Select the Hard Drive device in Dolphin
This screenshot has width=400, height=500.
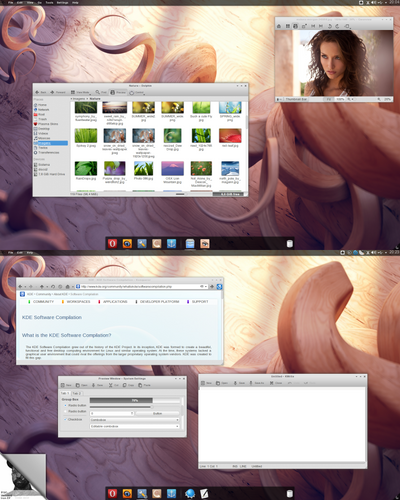click(x=49, y=174)
